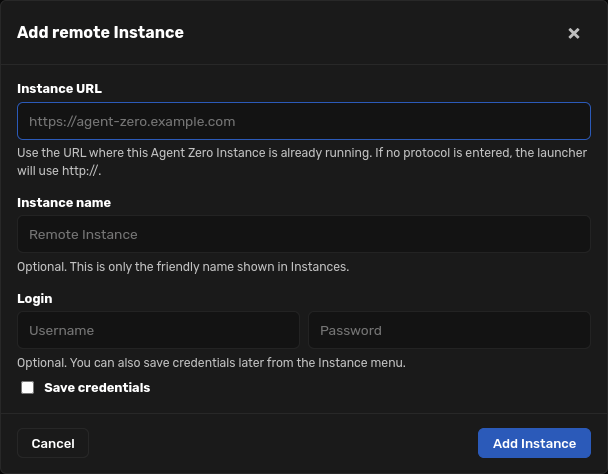The height and width of the screenshot is (474, 608).
Task: Enable the Save credentials checkbox
Action: [28, 387]
